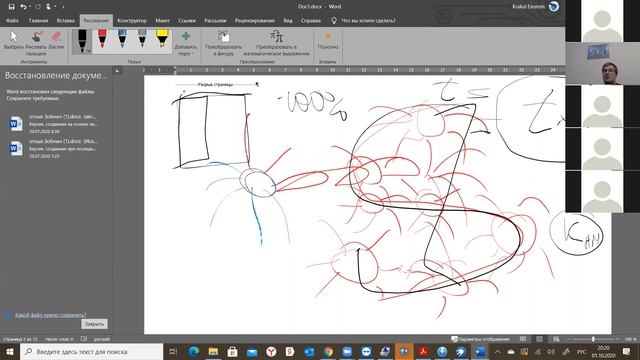Click the ruler tab selector icon
This screenshot has width=640, height=360.
pos(117,71)
